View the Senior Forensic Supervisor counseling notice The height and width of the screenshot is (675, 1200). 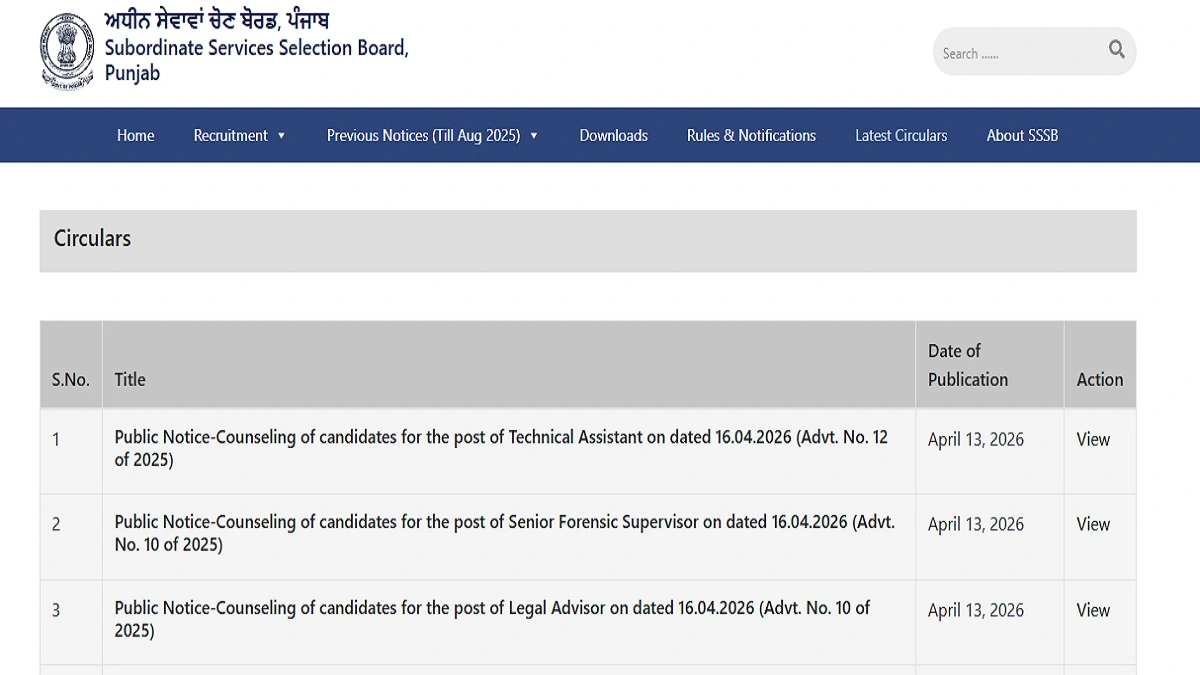pos(1092,524)
